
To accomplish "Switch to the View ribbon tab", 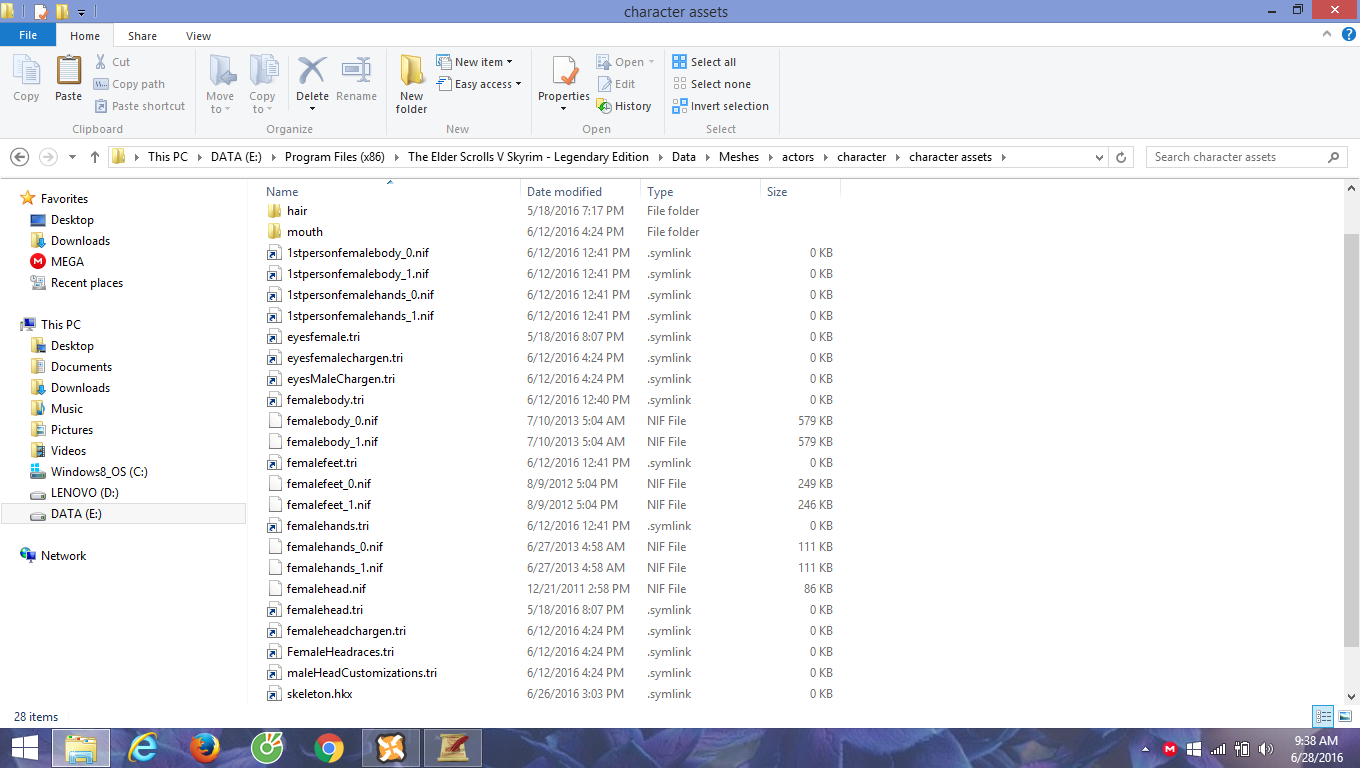I will (198, 36).
